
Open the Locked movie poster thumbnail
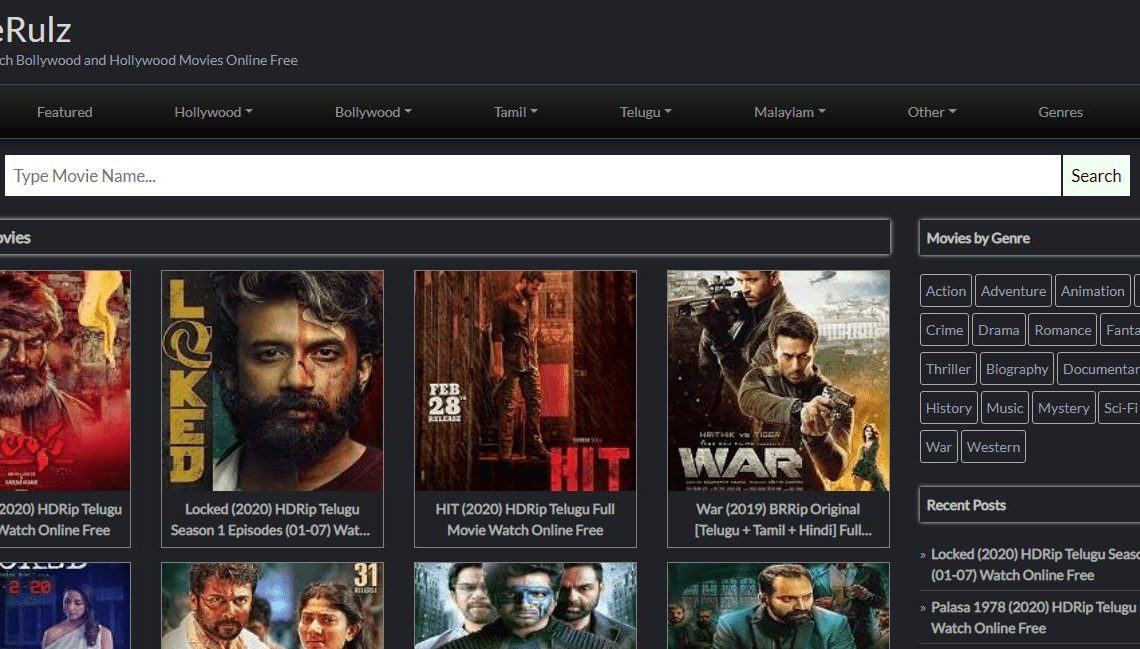[x=272, y=381]
